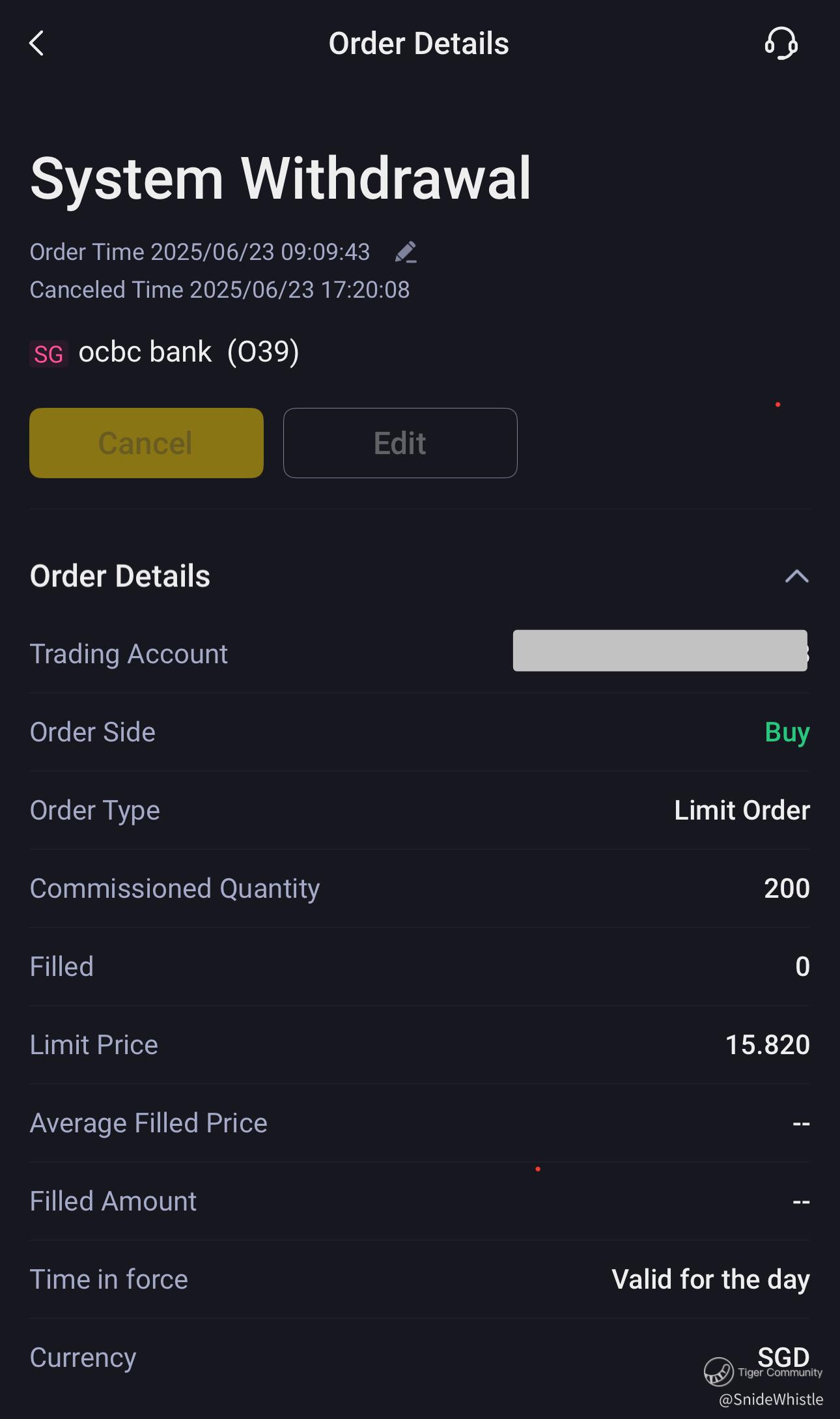The height and width of the screenshot is (1419, 840).
Task: Tap the Valid for the day value
Action: 710,1280
